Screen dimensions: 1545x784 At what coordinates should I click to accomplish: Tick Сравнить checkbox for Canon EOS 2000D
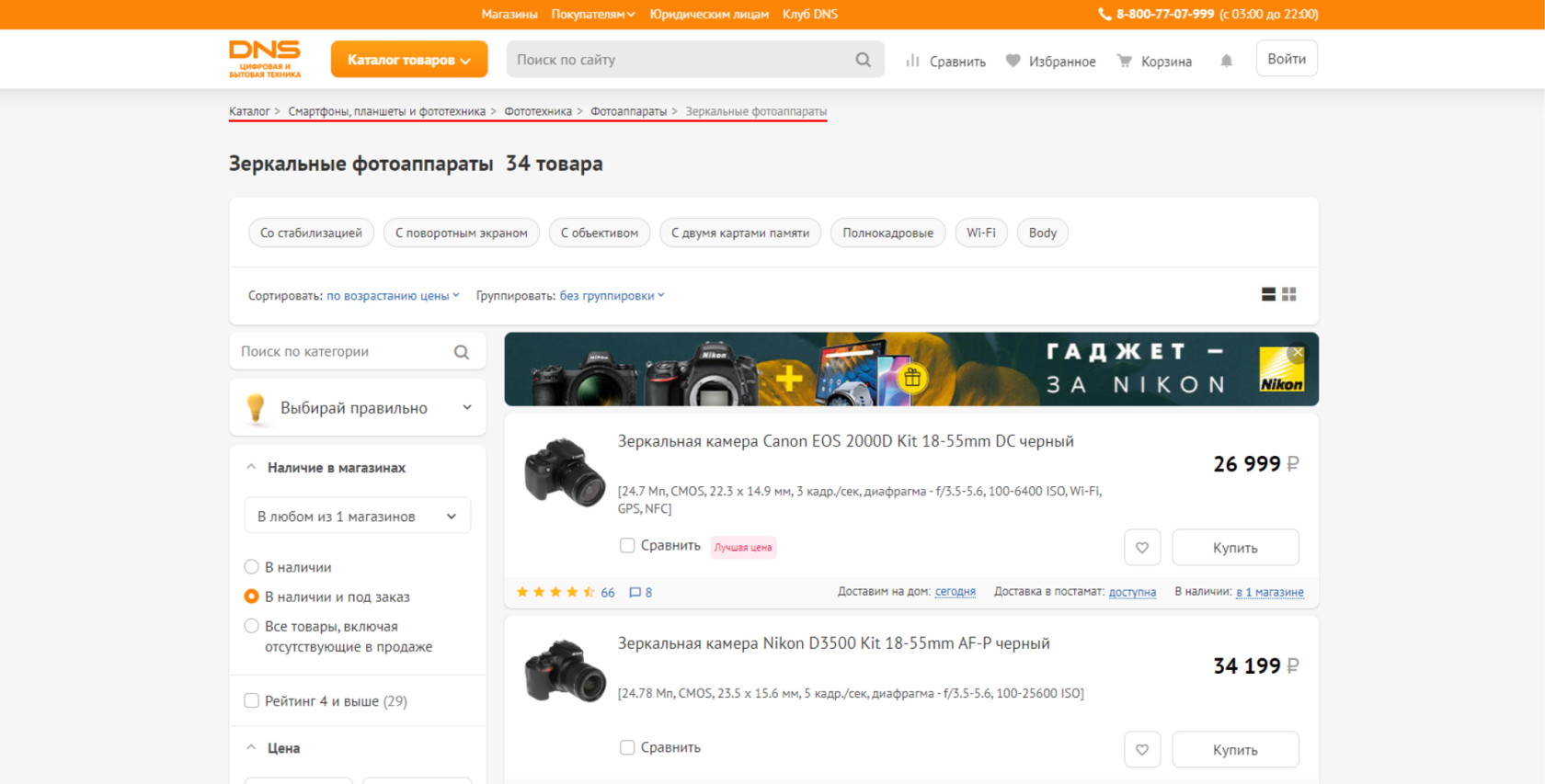point(627,546)
